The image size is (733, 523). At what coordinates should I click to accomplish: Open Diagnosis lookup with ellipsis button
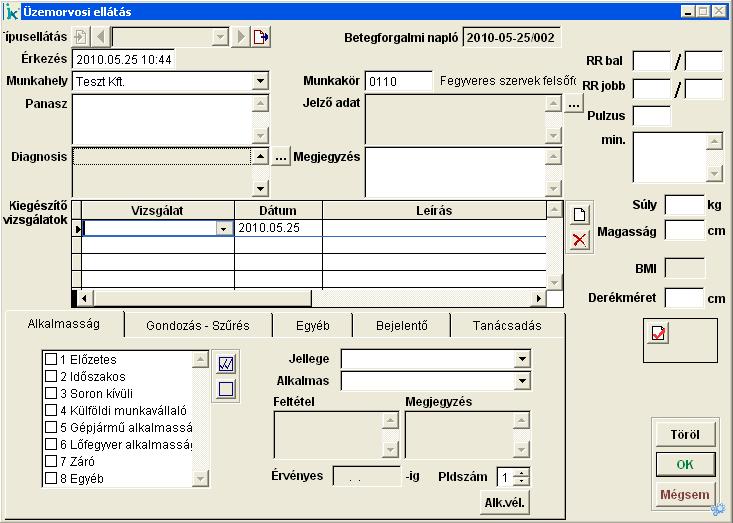coord(281,157)
